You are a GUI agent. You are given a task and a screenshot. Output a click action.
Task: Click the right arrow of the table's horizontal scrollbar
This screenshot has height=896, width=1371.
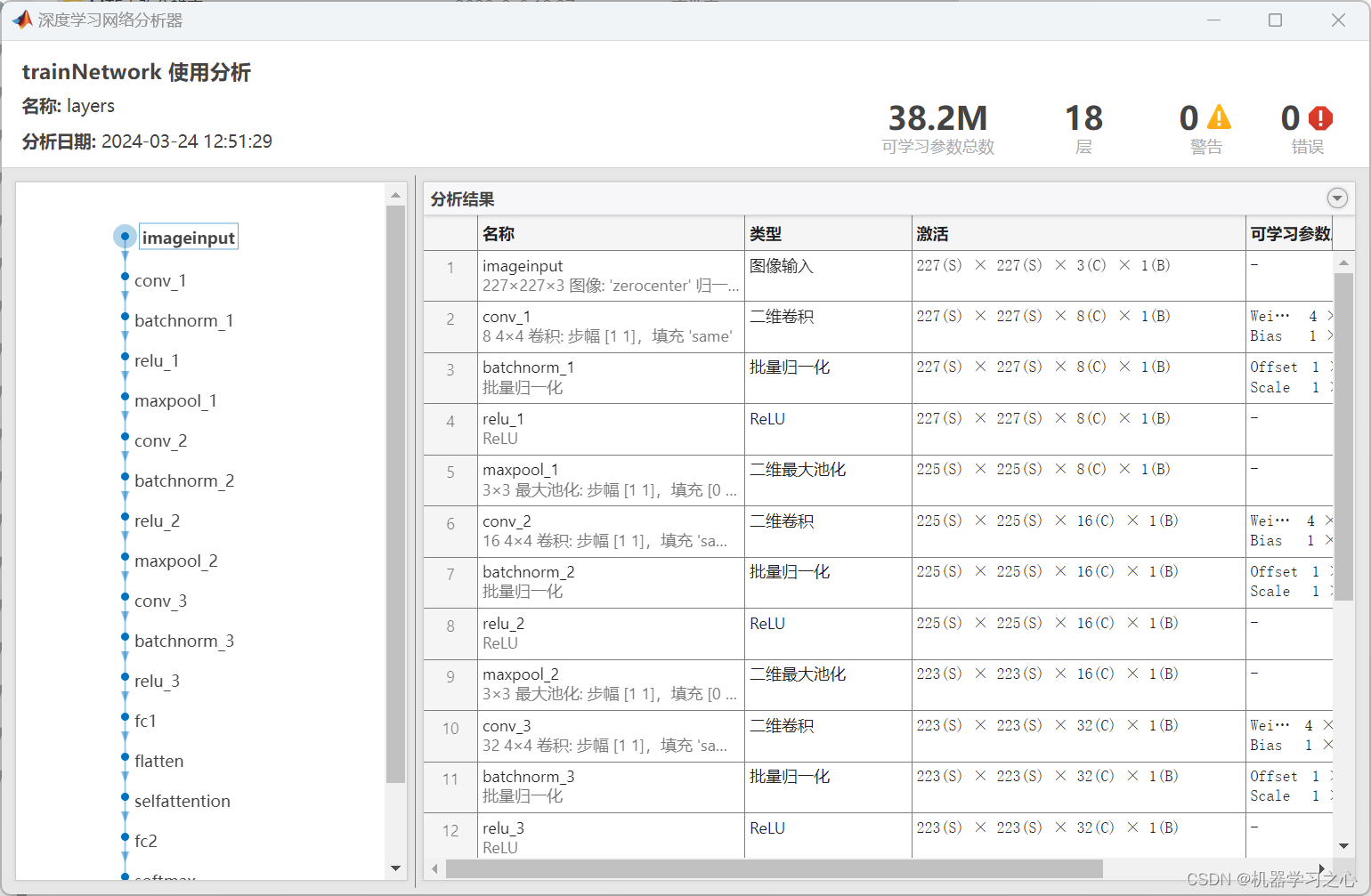point(1323,868)
